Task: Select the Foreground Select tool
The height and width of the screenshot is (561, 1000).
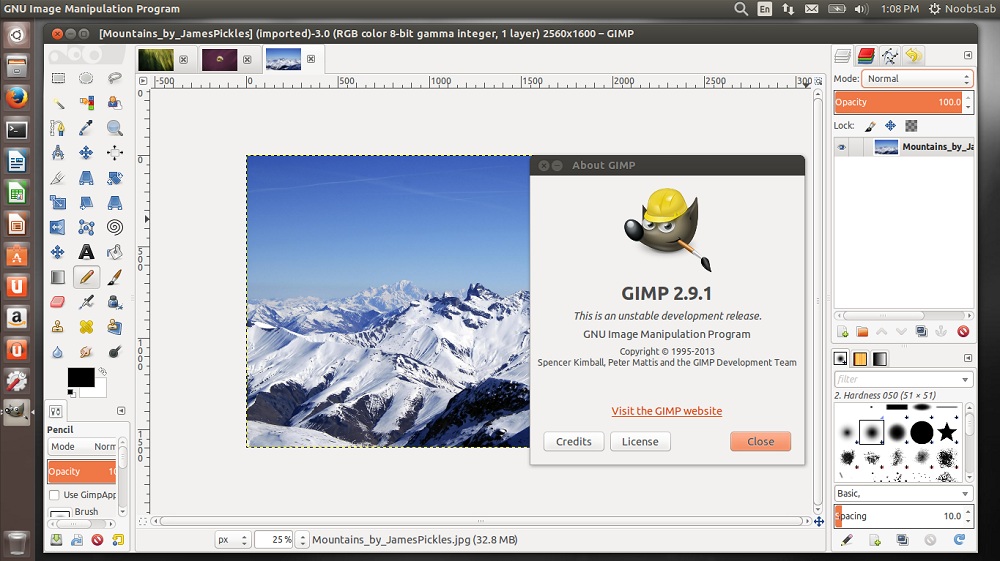Action: tap(115, 103)
